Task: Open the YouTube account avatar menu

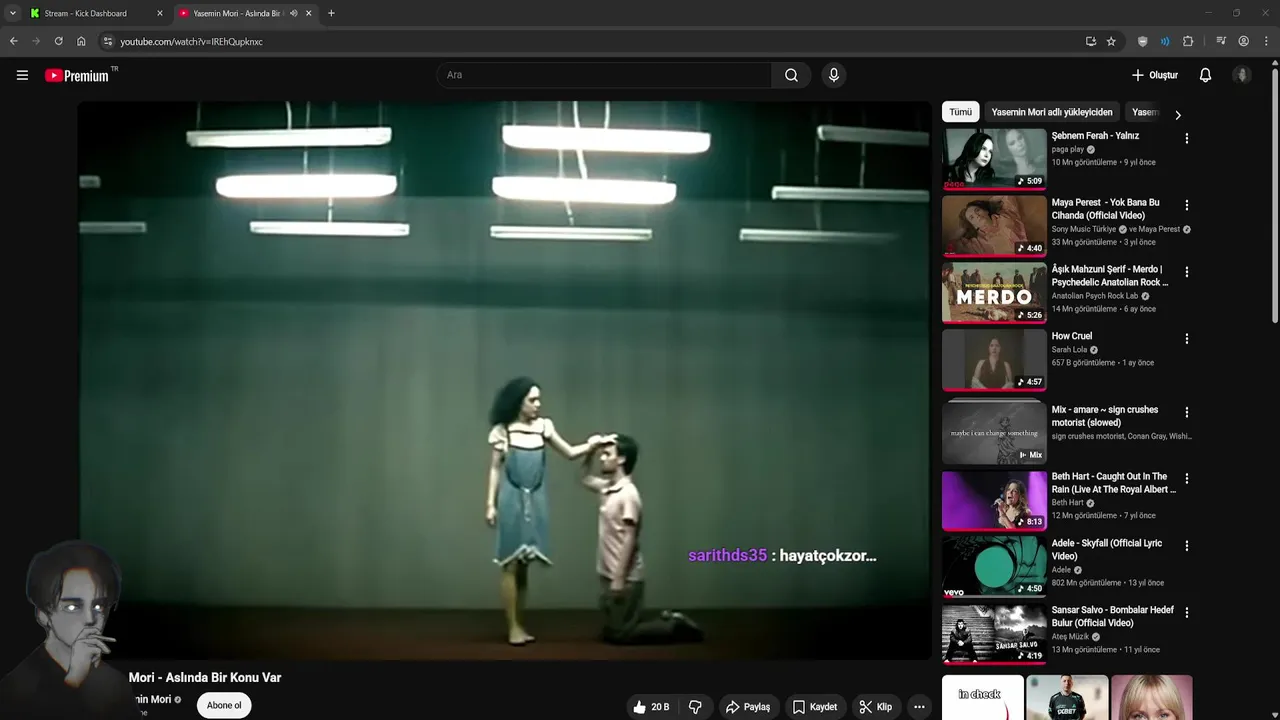Action: [x=1242, y=75]
